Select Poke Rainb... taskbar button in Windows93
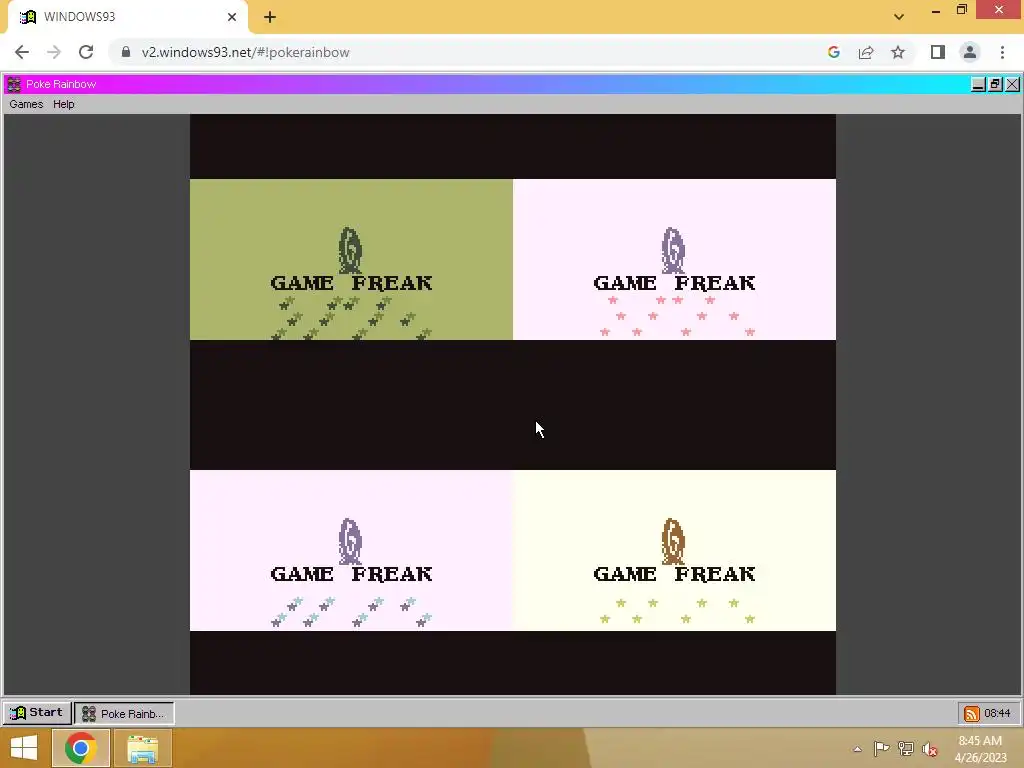The width and height of the screenshot is (1024, 768). pos(124,713)
